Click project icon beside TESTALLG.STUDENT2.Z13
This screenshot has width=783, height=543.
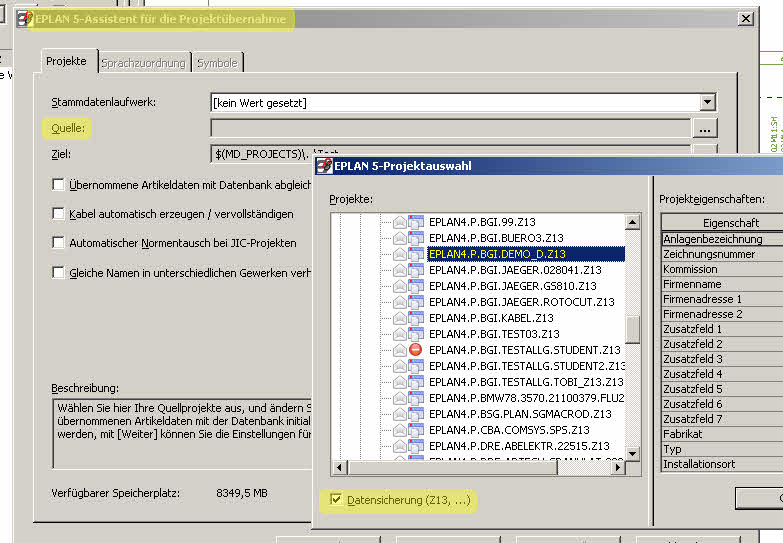(415, 366)
